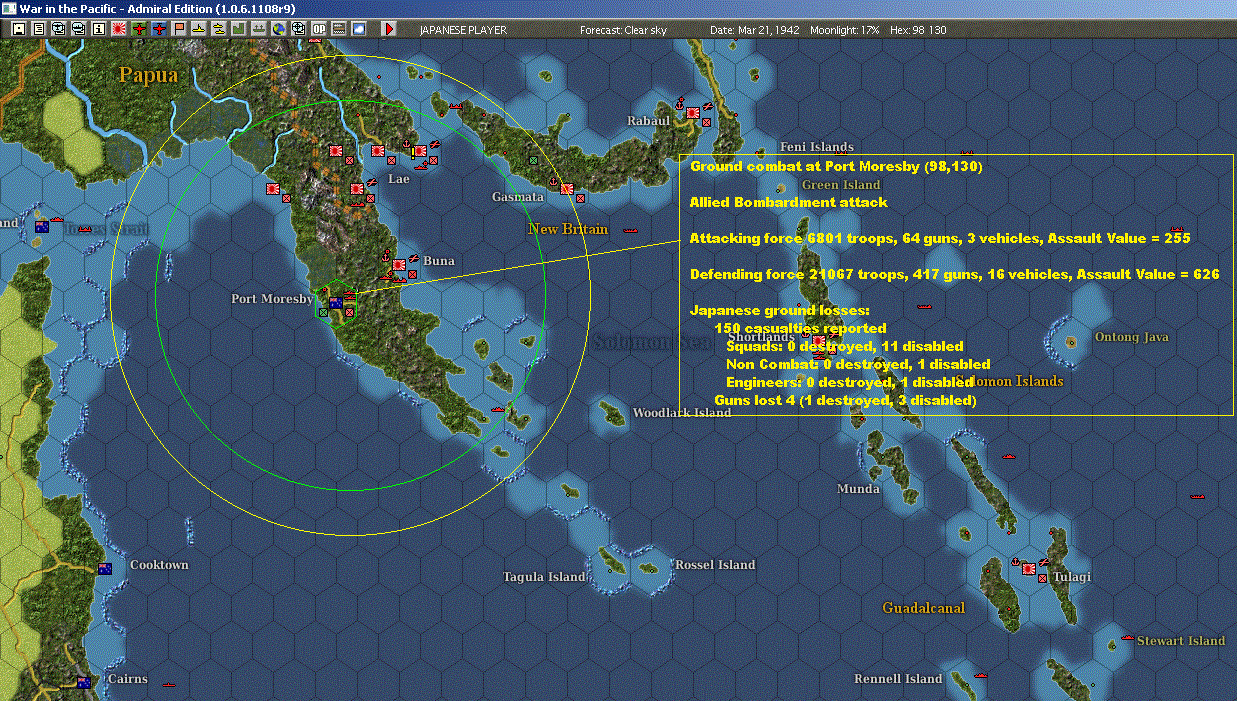The image size is (1237, 701).
Task: Click the first overlapping screens icon
Action: pyautogui.click(x=59, y=29)
